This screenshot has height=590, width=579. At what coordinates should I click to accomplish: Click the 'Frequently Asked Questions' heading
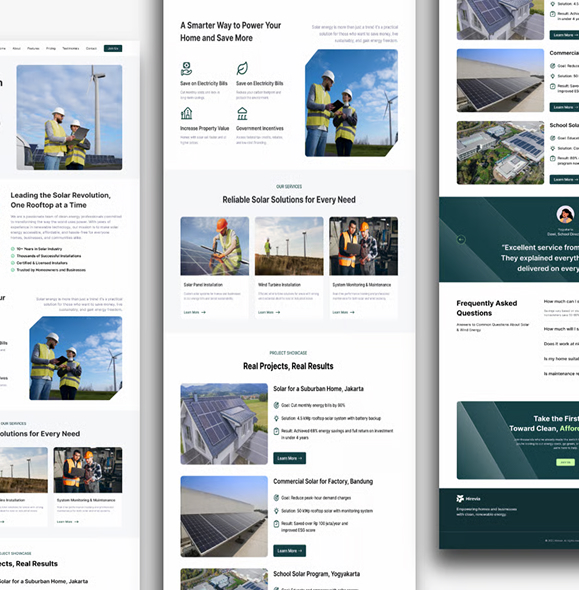point(487,308)
